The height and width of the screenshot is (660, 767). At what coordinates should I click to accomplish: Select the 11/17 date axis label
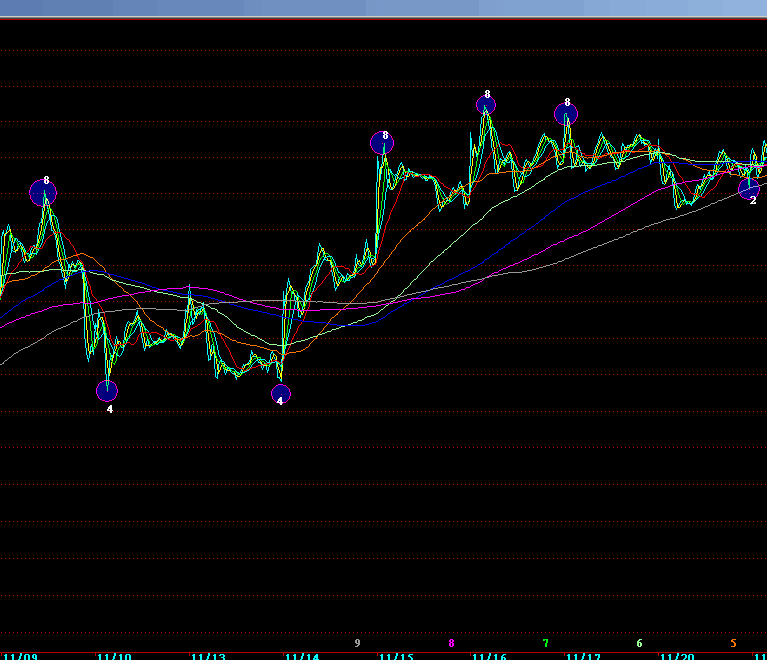(x=584, y=656)
